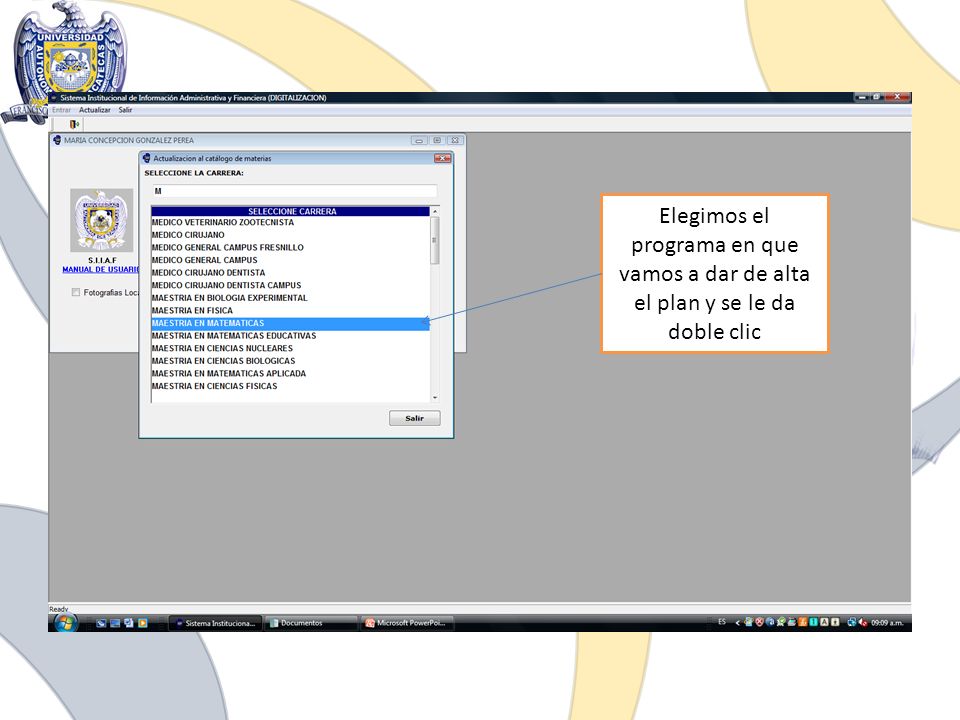The width and height of the screenshot is (960, 720).
Task: Close the Actualizacion al catálogo de materias dialog
Action: pos(443,159)
